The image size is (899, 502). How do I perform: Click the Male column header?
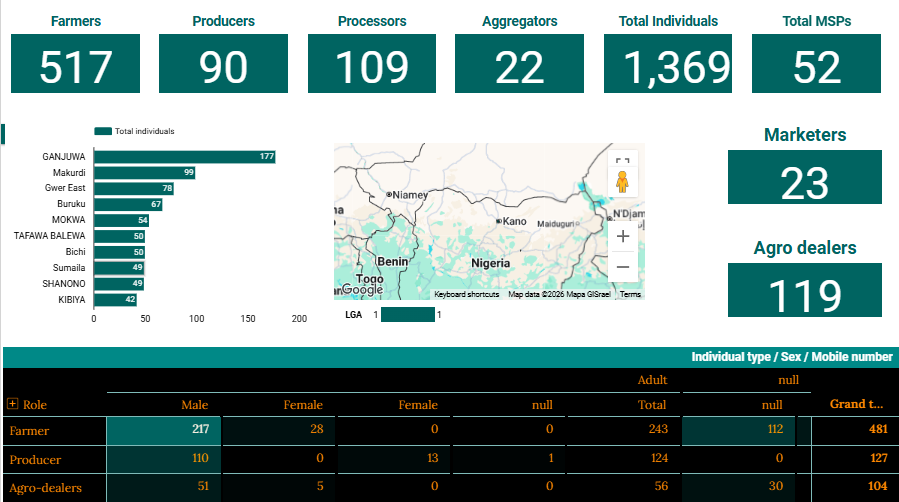pos(194,405)
